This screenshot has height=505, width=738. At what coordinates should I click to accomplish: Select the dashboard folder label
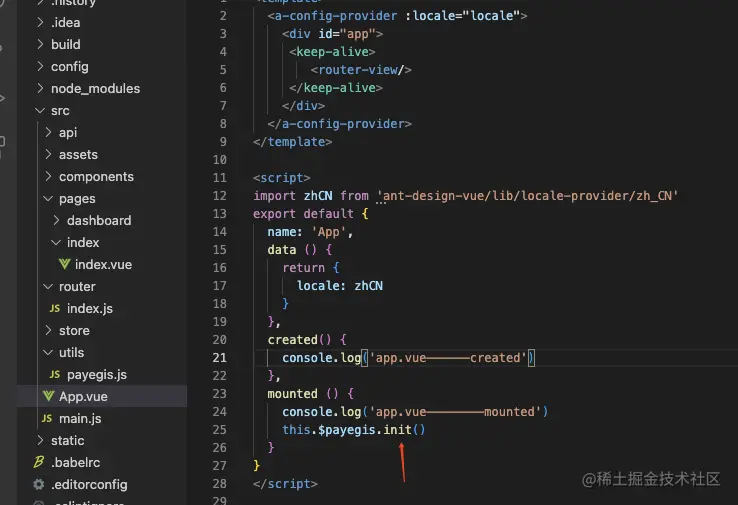click(x=99, y=220)
